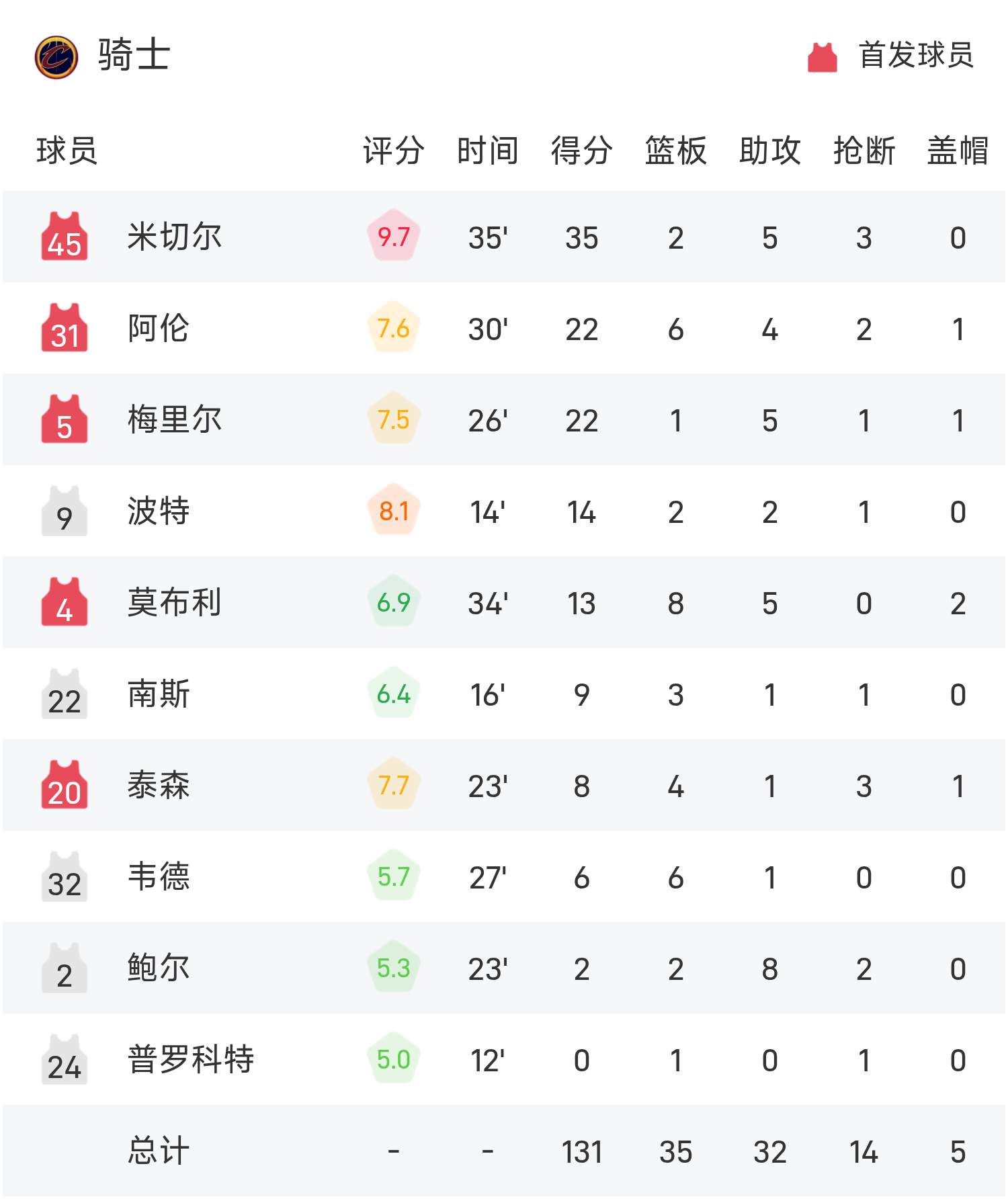1008x1199 pixels.
Task: Click the 总计 totals row label
Action: coord(159,1151)
